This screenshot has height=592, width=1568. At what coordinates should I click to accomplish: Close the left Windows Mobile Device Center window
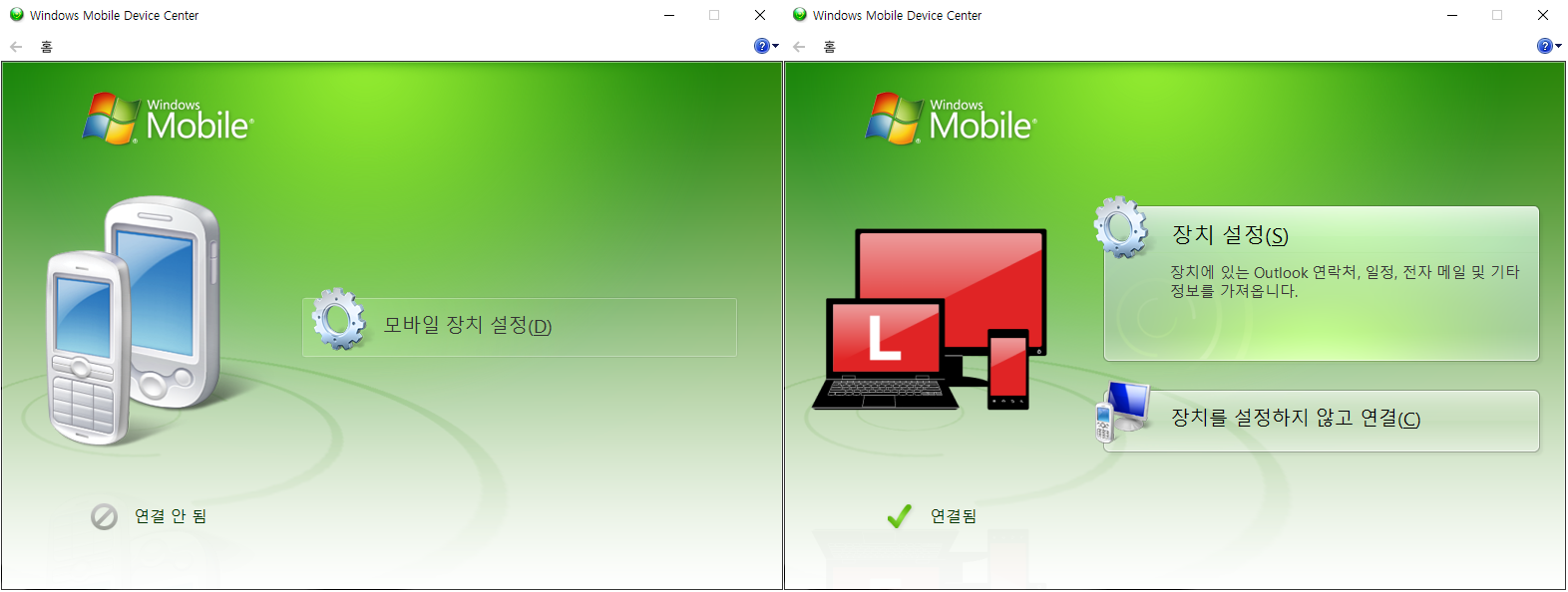click(760, 15)
